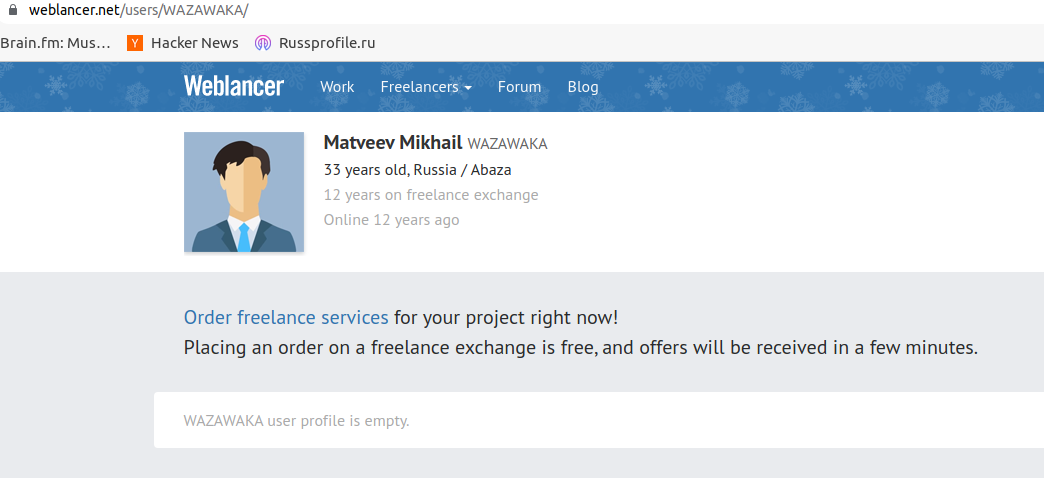Click the WAZAWAKA username label

click(507, 144)
